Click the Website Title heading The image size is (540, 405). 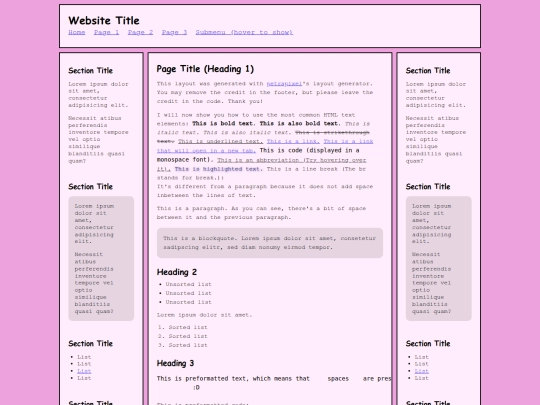(x=104, y=20)
